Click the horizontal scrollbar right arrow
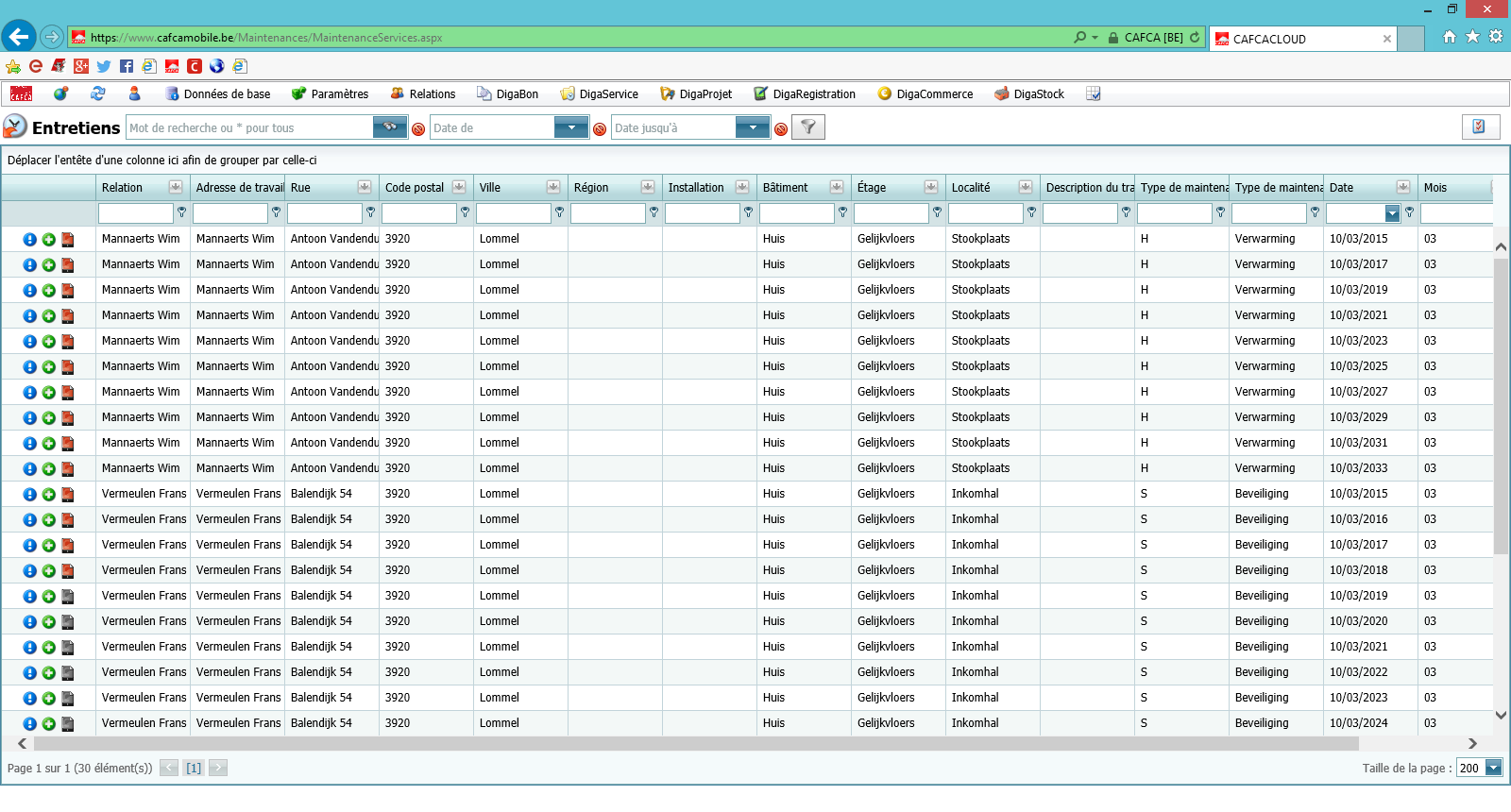The height and width of the screenshot is (812, 1511). (x=1472, y=744)
